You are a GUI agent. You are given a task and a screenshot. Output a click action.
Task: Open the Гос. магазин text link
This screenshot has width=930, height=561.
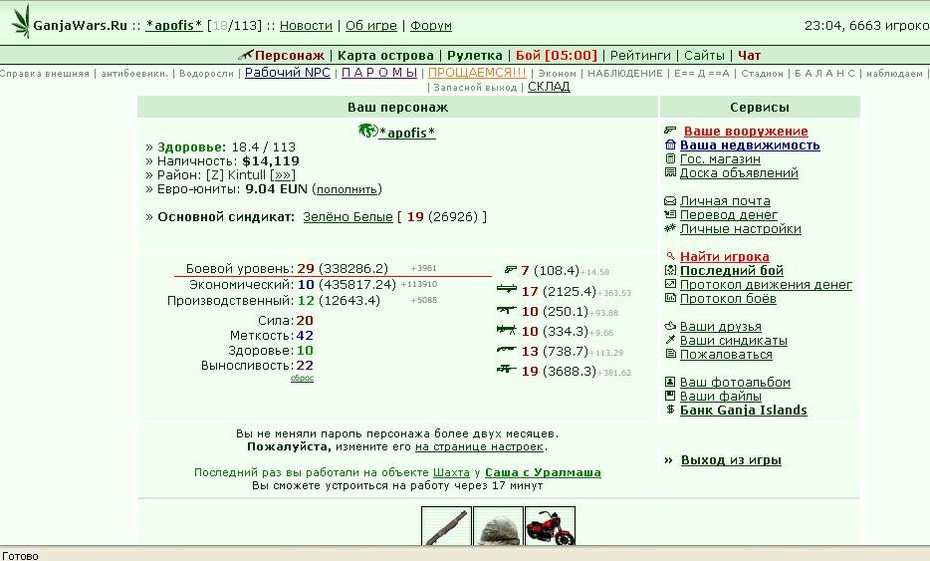(x=720, y=159)
